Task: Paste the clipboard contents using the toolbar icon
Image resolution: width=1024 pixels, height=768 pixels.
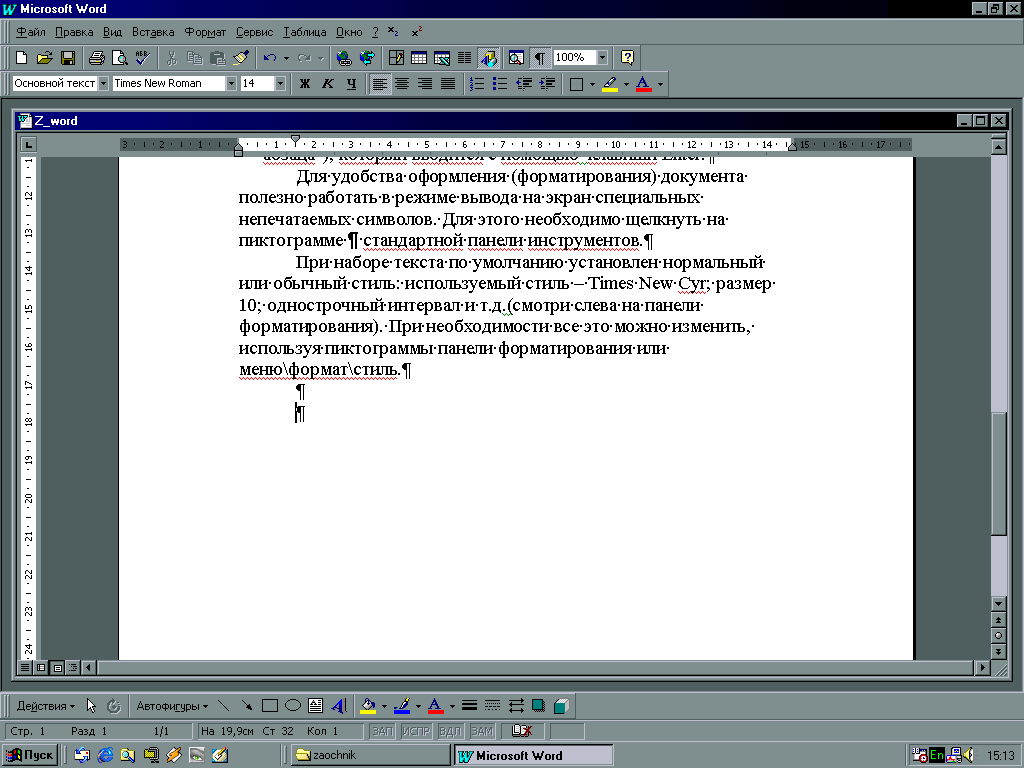Action: [x=217, y=58]
